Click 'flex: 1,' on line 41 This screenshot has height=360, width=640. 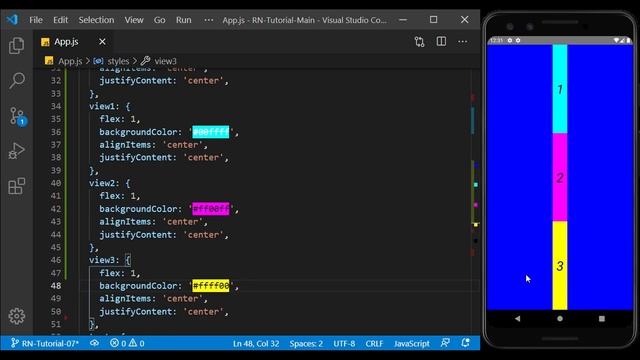120,196
